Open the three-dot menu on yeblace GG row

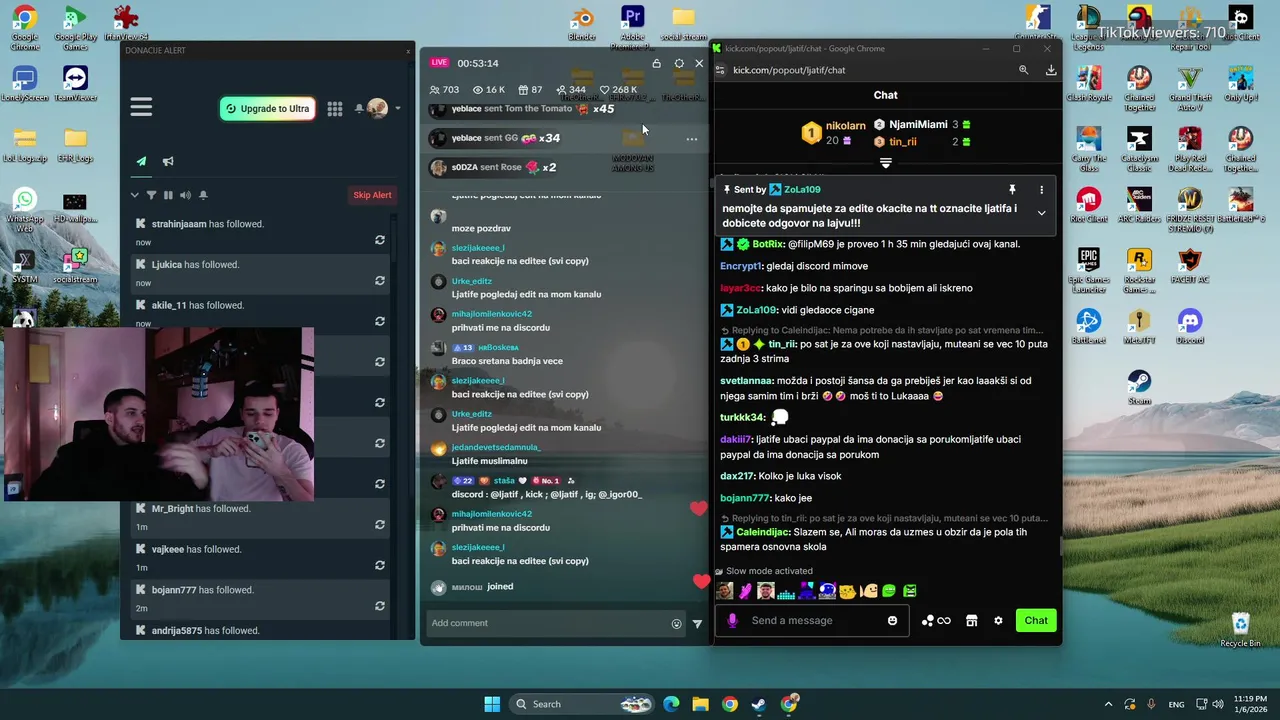coord(691,139)
